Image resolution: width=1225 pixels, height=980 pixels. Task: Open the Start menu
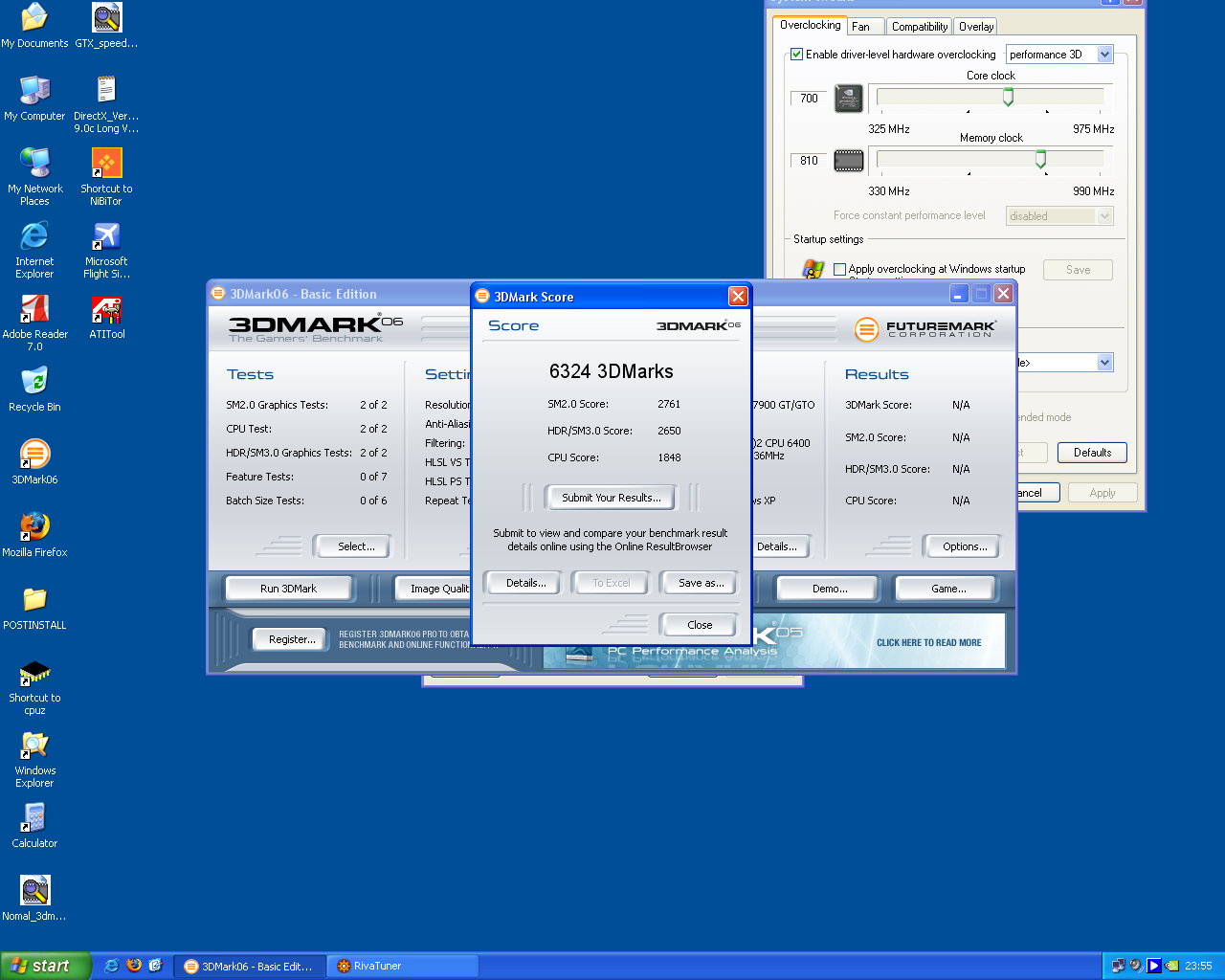click(45, 966)
